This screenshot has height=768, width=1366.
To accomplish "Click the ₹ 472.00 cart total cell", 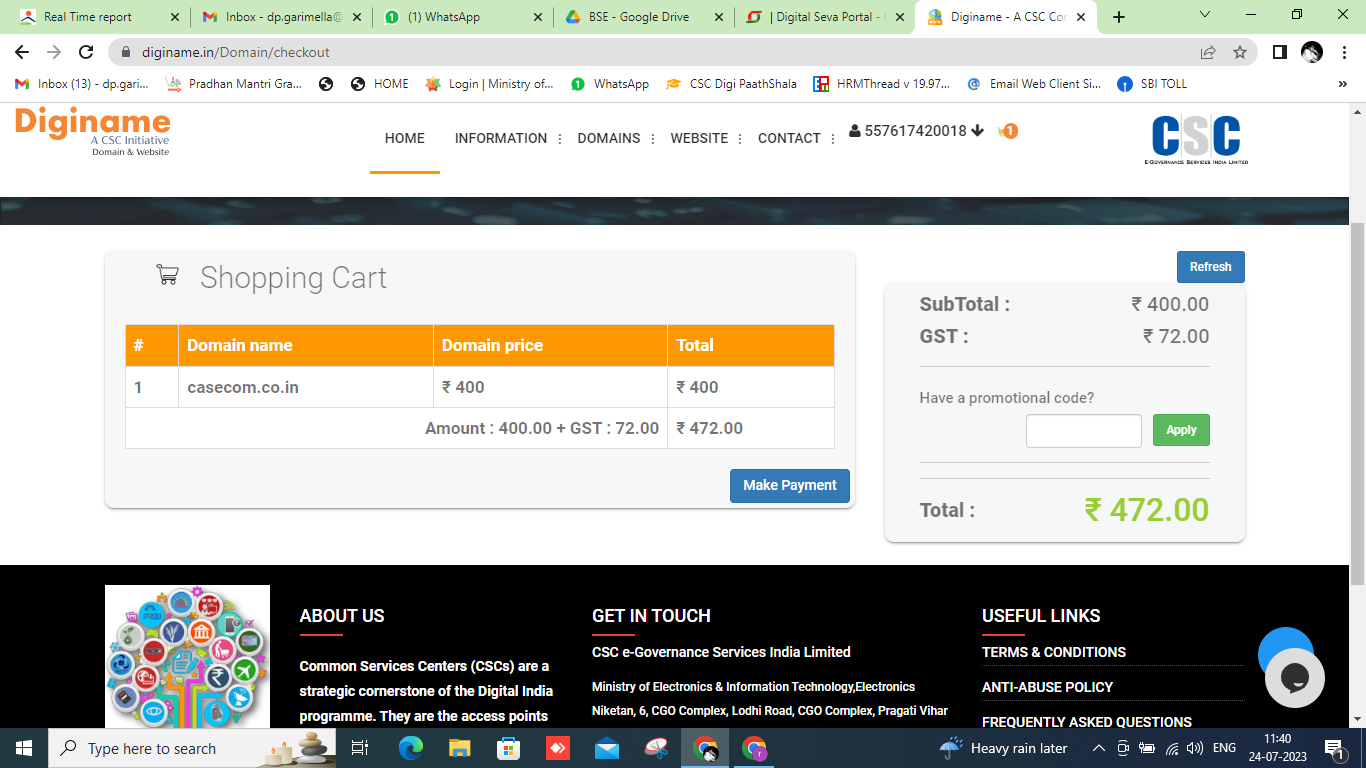I will [751, 428].
